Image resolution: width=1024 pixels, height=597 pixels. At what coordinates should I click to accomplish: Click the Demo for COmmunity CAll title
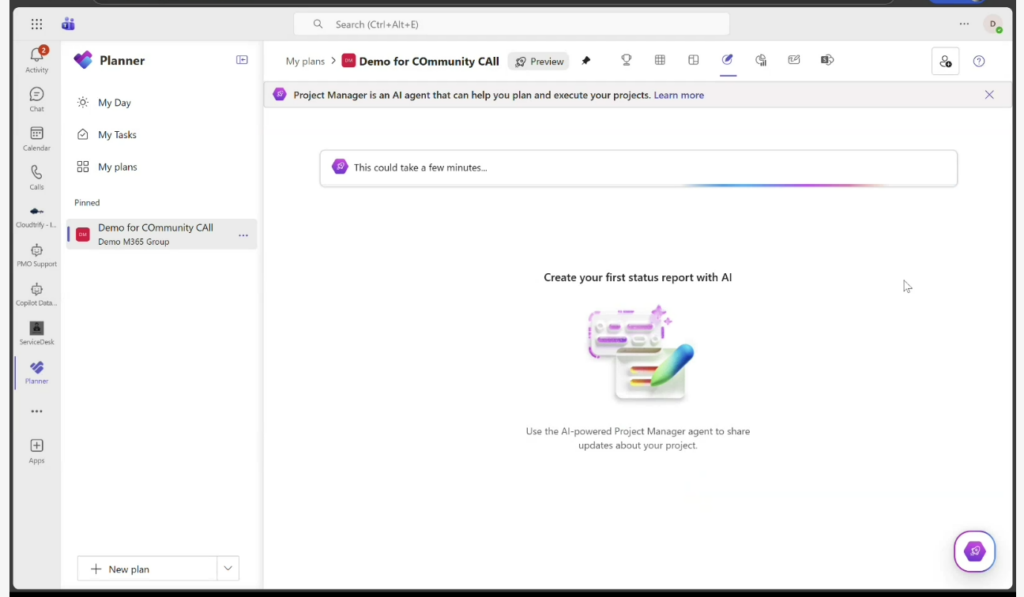[x=429, y=61]
